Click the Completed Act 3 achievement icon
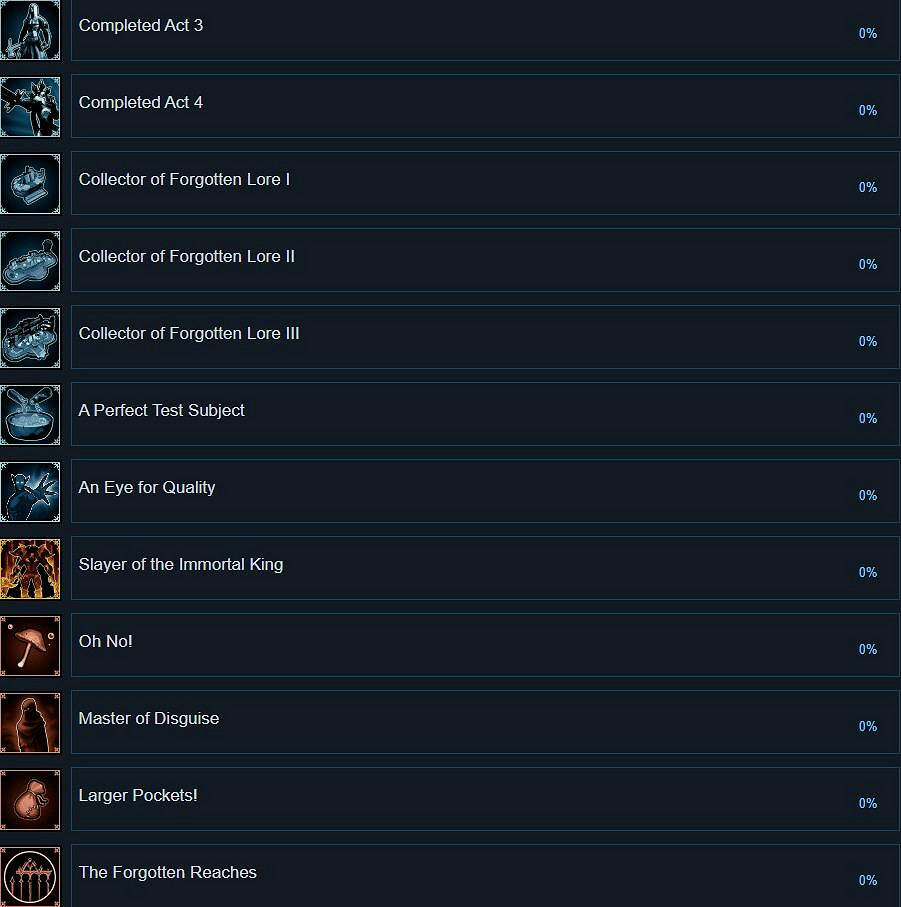Image resolution: width=901 pixels, height=907 pixels. coord(30,30)
